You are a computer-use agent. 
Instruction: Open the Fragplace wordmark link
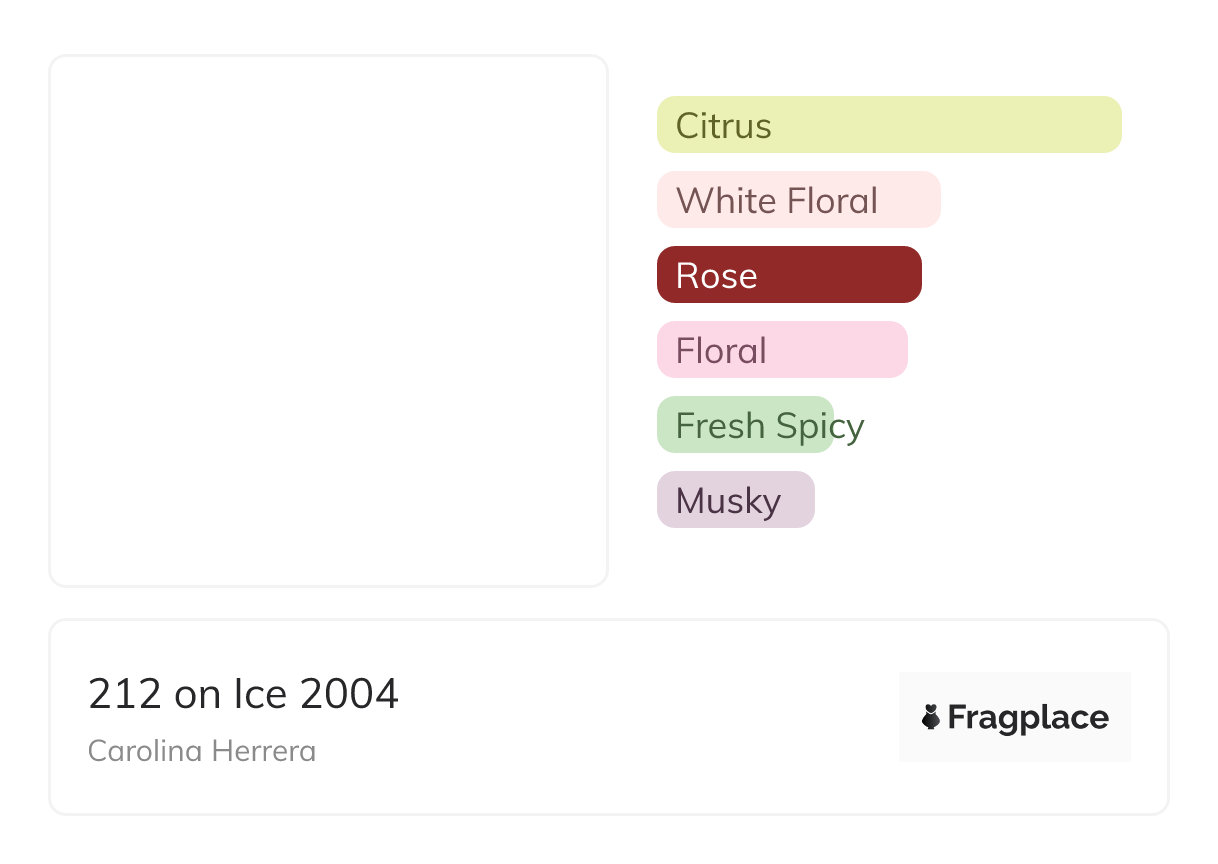click(x=1028, y=718)
